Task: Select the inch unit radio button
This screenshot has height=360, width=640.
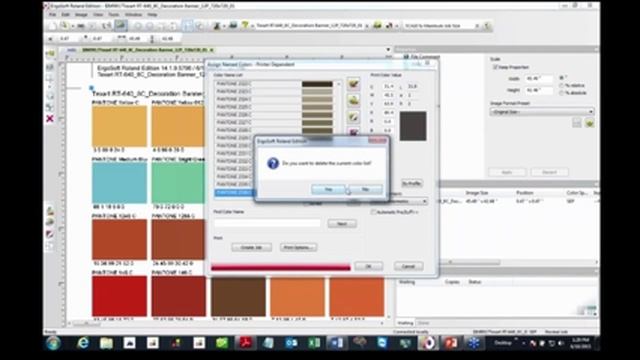Action: (561, 78)
